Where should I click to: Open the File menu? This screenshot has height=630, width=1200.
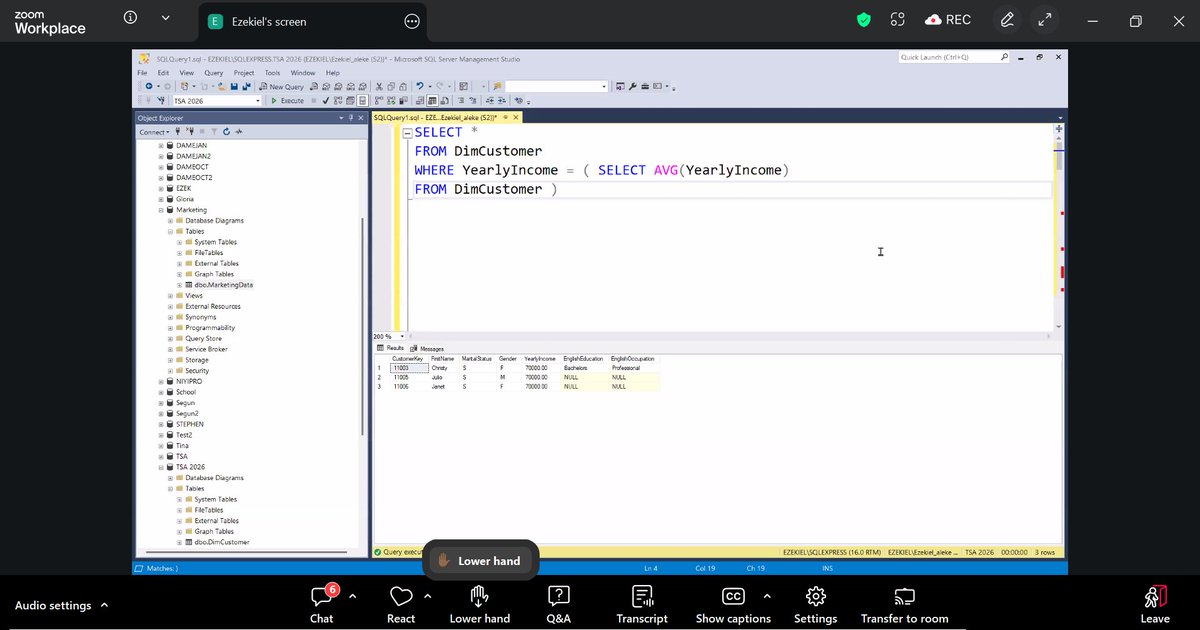click(142, 73)
